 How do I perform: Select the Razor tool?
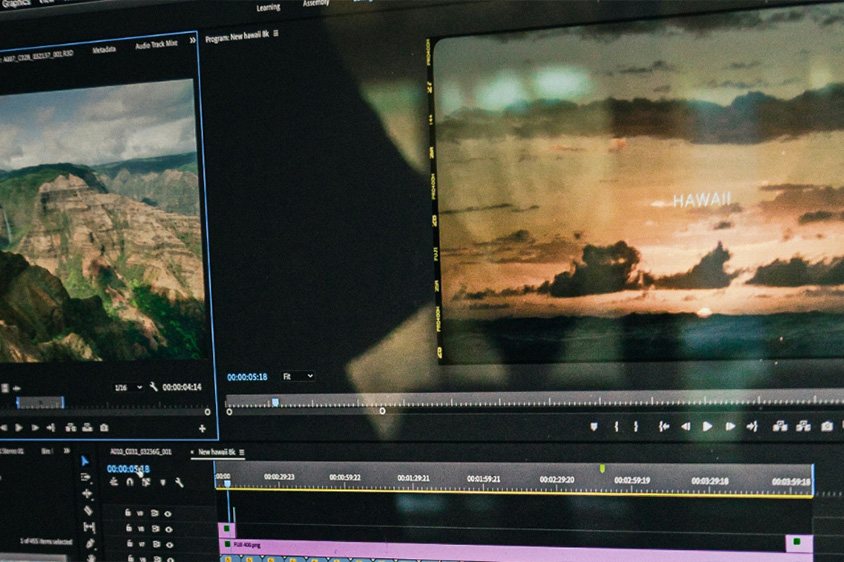point(88,510)
